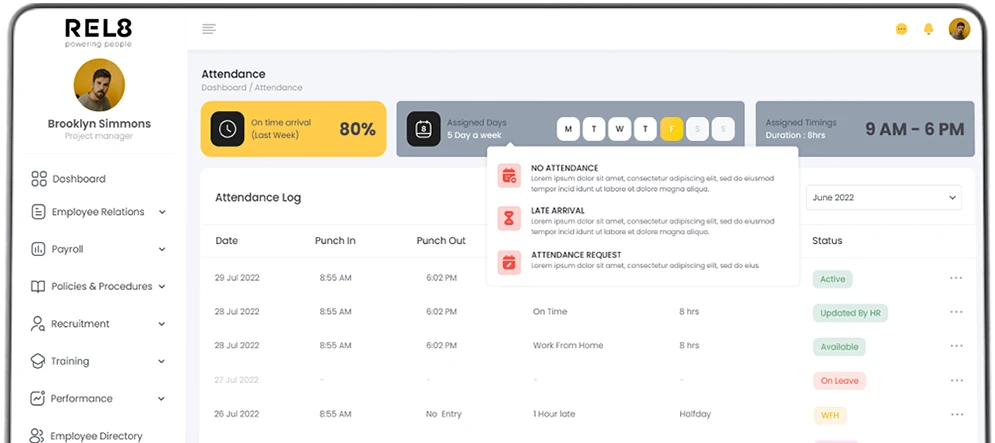Click the Dashboard breadcrumb link
The width and height of the screenshot is (995, 443).
(x=223, y=88)
